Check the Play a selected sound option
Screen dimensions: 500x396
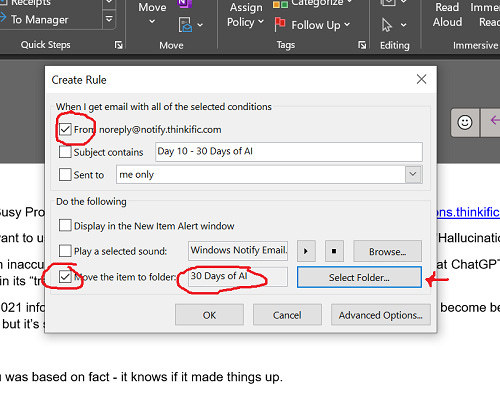click(65, 251)
